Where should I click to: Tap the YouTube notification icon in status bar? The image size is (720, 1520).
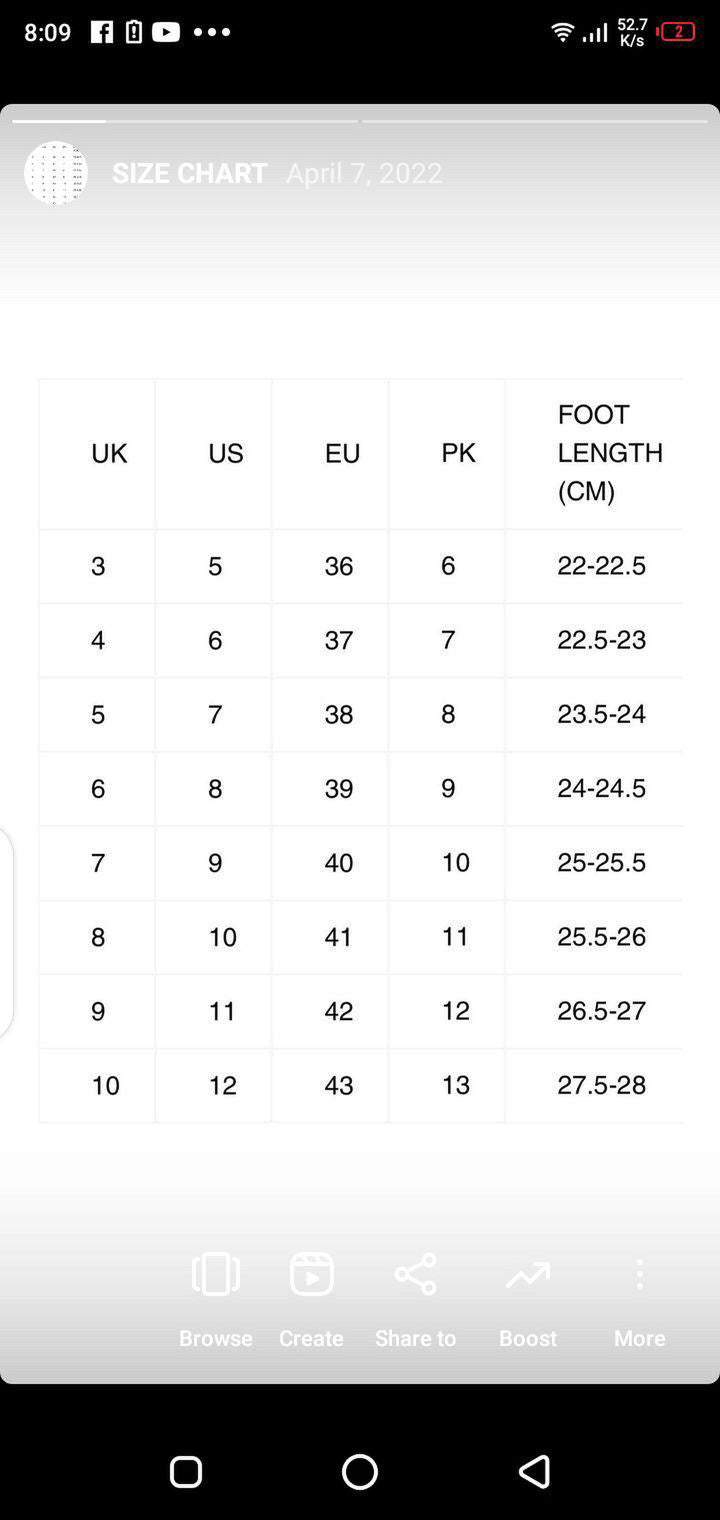[166, 32]
